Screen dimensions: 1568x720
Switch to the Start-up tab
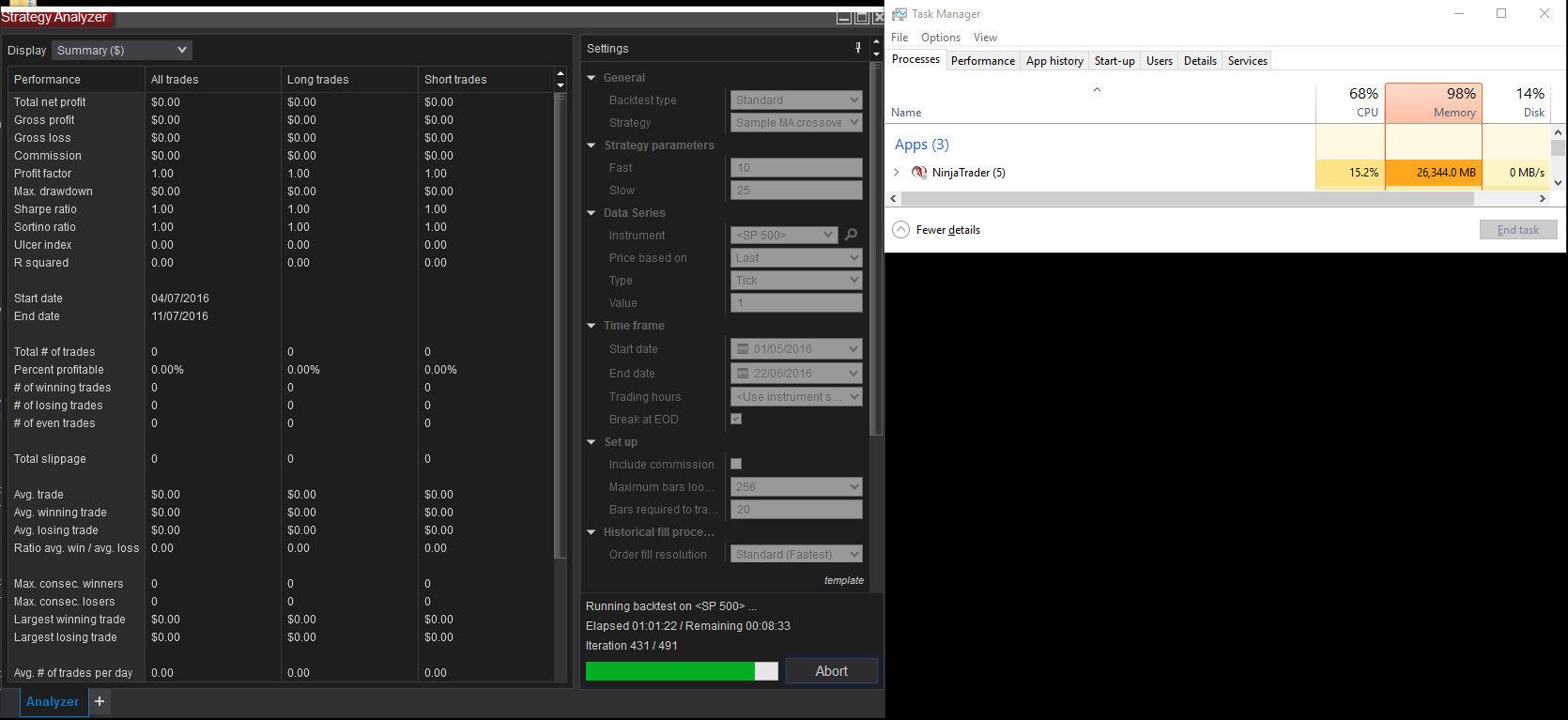pos(1115,61)
